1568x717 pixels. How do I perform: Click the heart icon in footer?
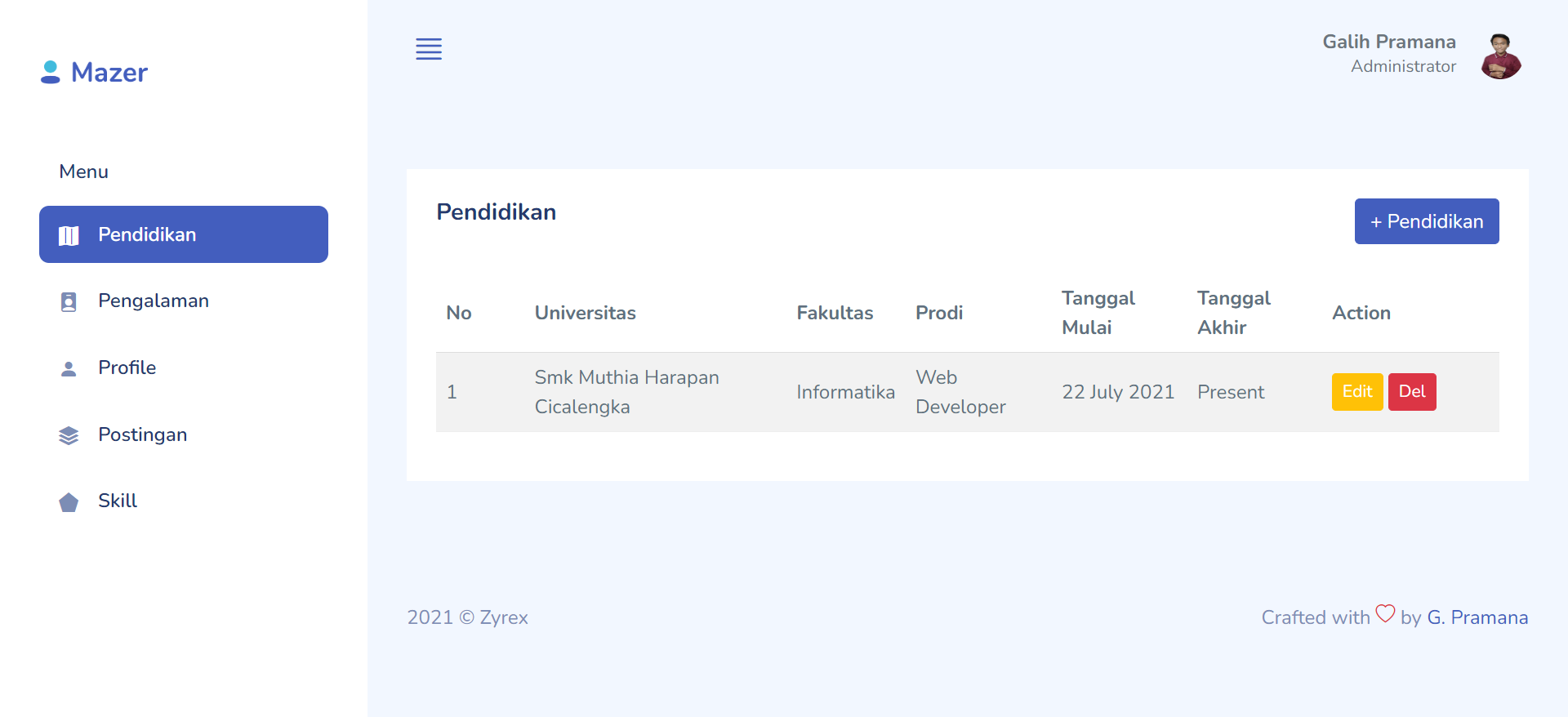[1385, 613]
